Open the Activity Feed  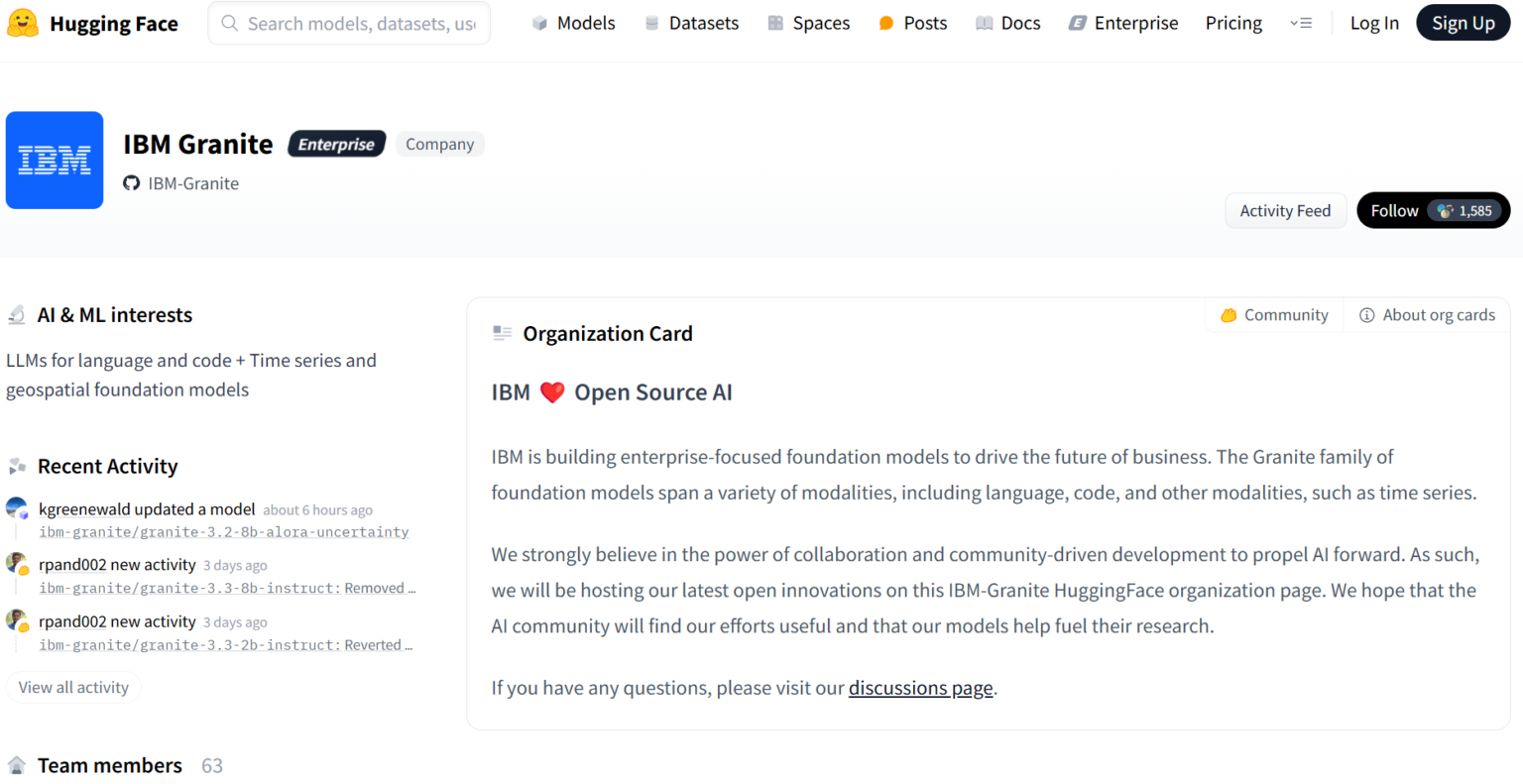(x=1285, y=210)
